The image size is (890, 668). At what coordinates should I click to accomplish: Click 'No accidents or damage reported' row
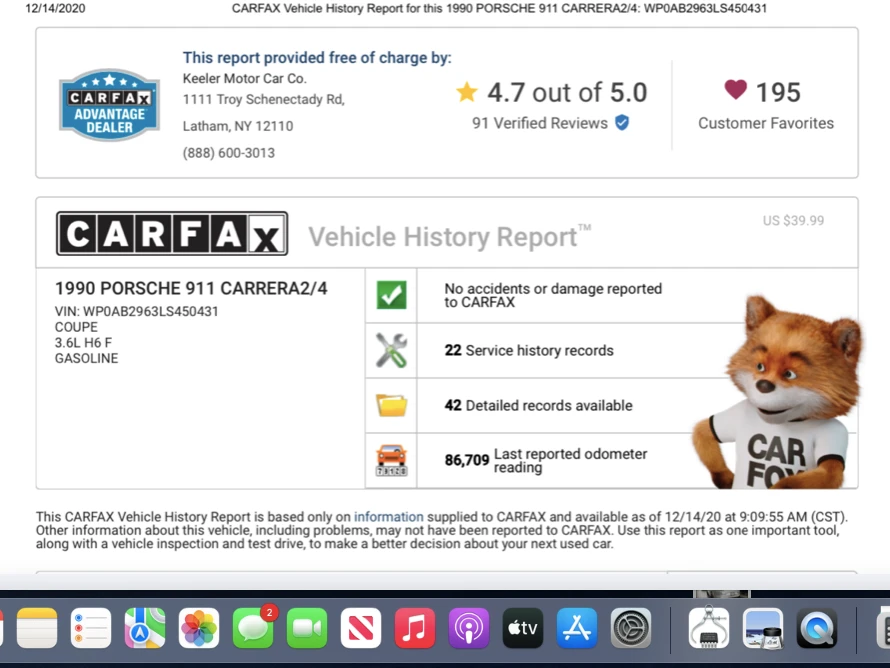(x=553, y=295)
